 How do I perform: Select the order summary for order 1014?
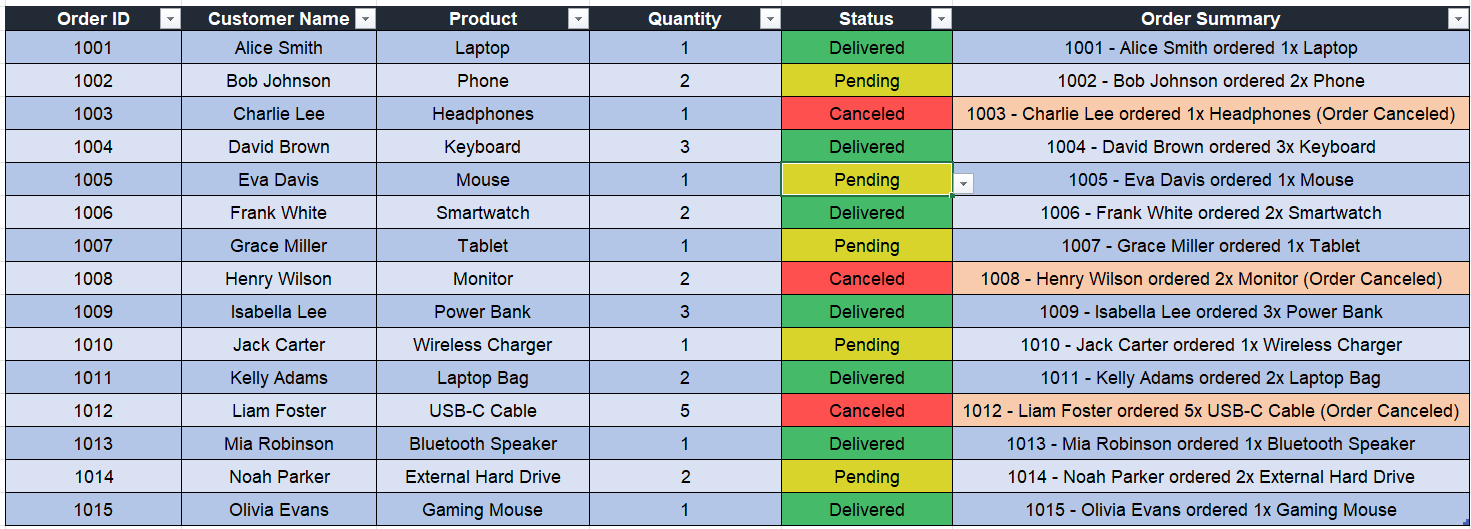click(1210, 477)
